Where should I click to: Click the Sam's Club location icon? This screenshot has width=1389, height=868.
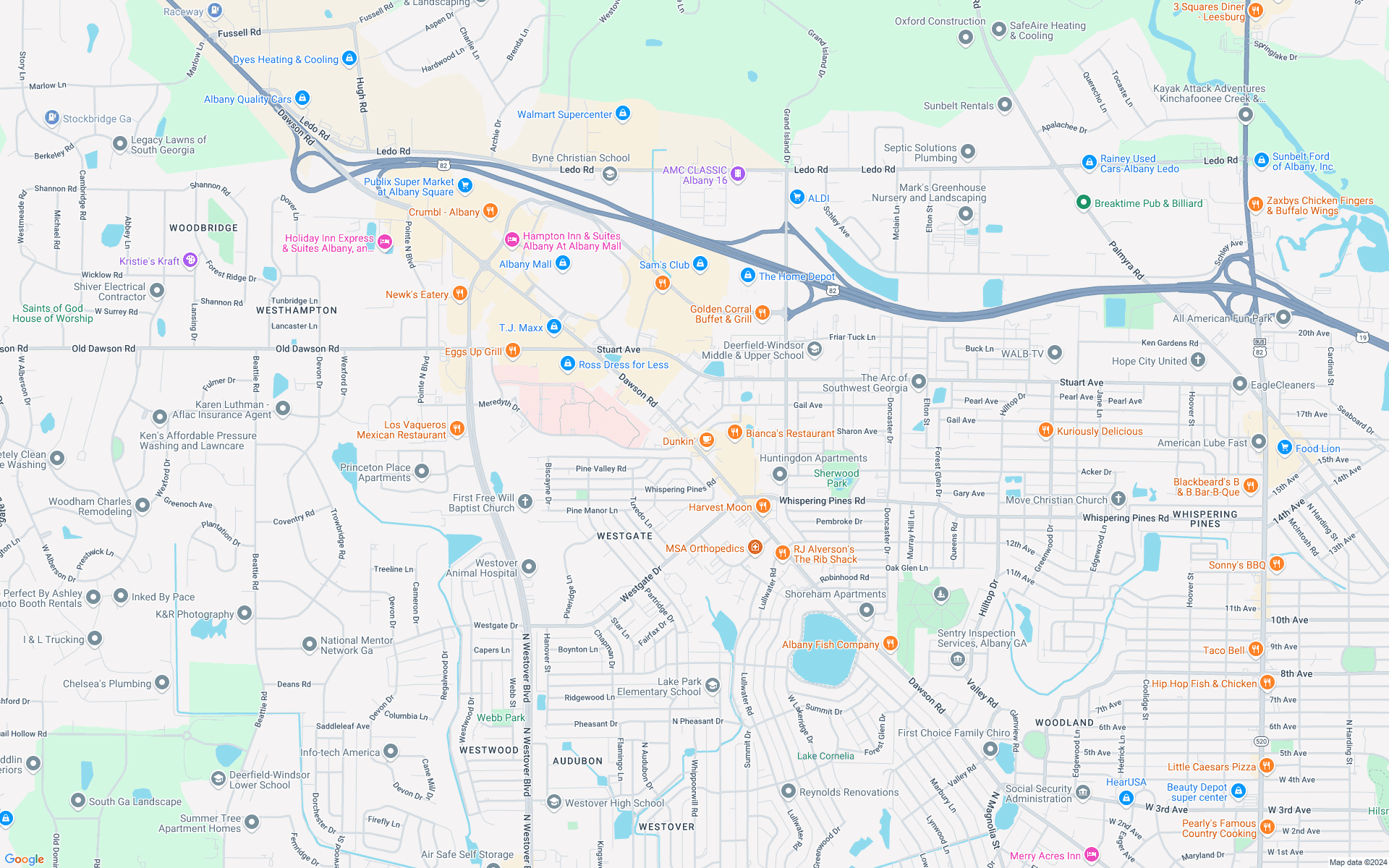click(701, 264)
